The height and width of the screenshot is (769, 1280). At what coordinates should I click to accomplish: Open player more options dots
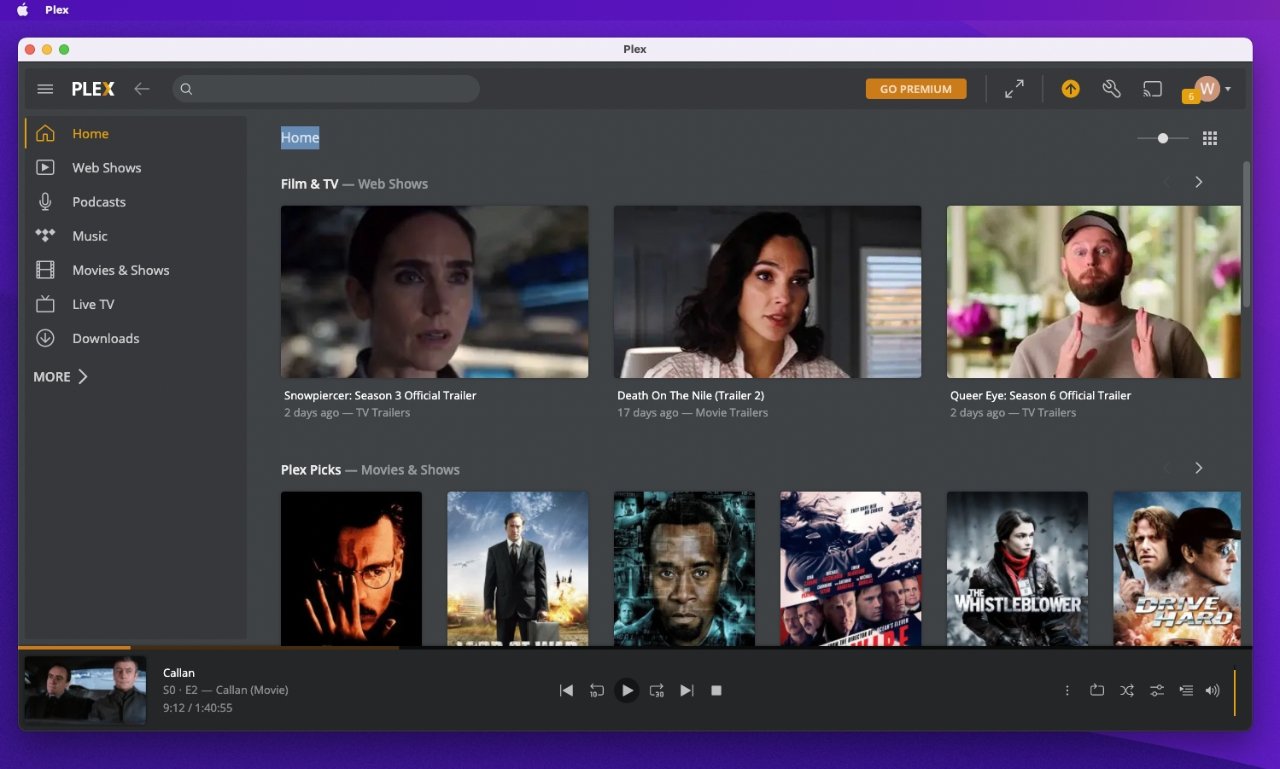click(x=1067, y=690)
